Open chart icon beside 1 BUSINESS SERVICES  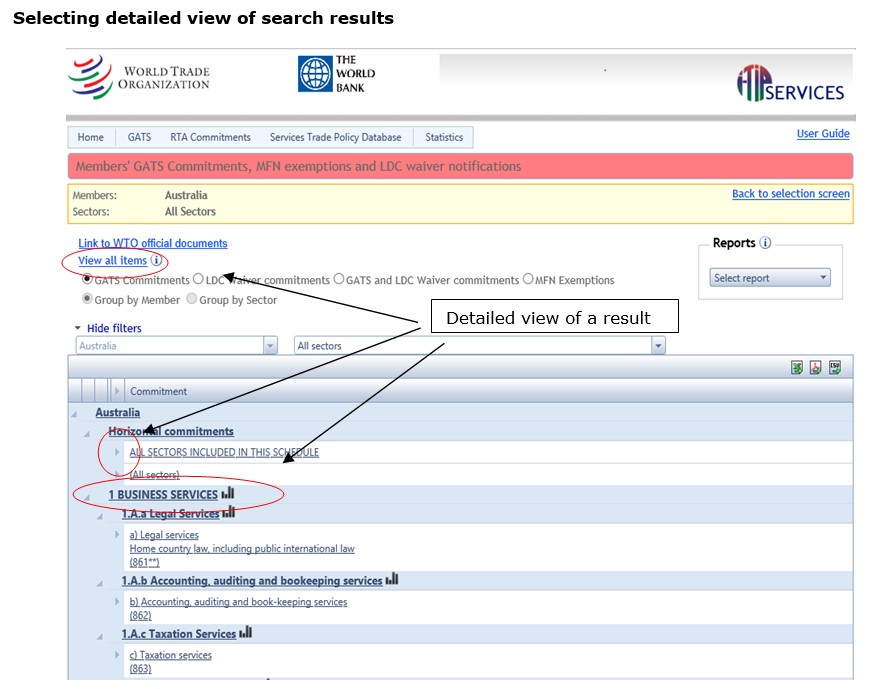coord(228,493)
